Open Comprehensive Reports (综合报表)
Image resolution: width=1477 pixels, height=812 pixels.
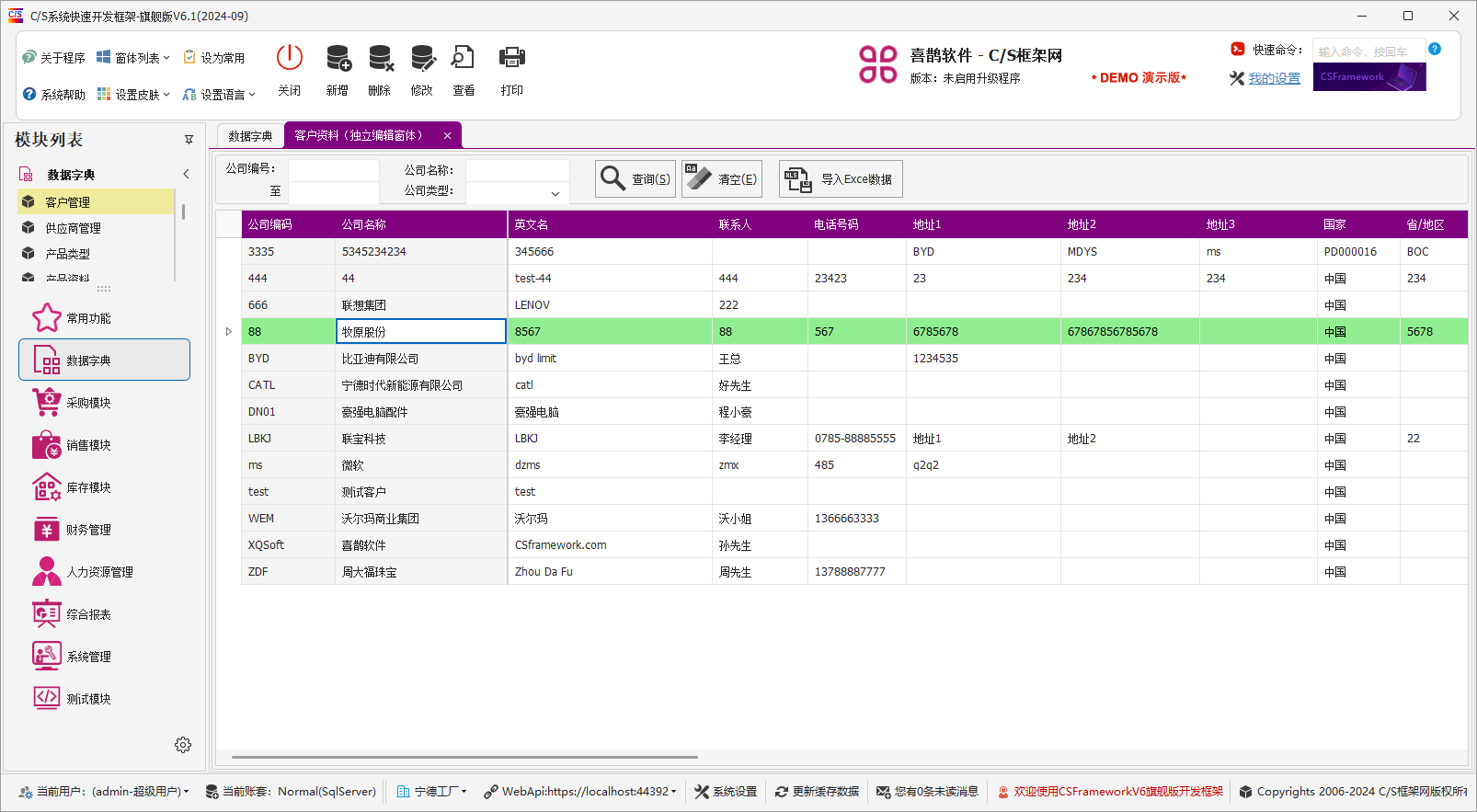[104, 614]
